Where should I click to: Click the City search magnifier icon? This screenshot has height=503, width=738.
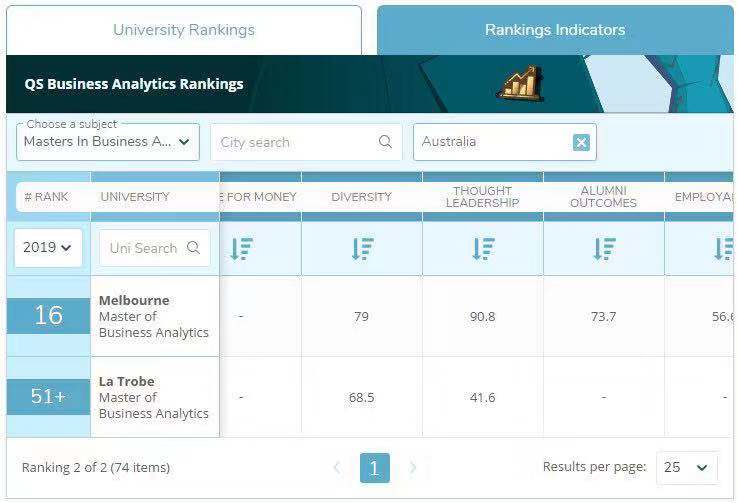pyautogui.click(x=385, y=142)
